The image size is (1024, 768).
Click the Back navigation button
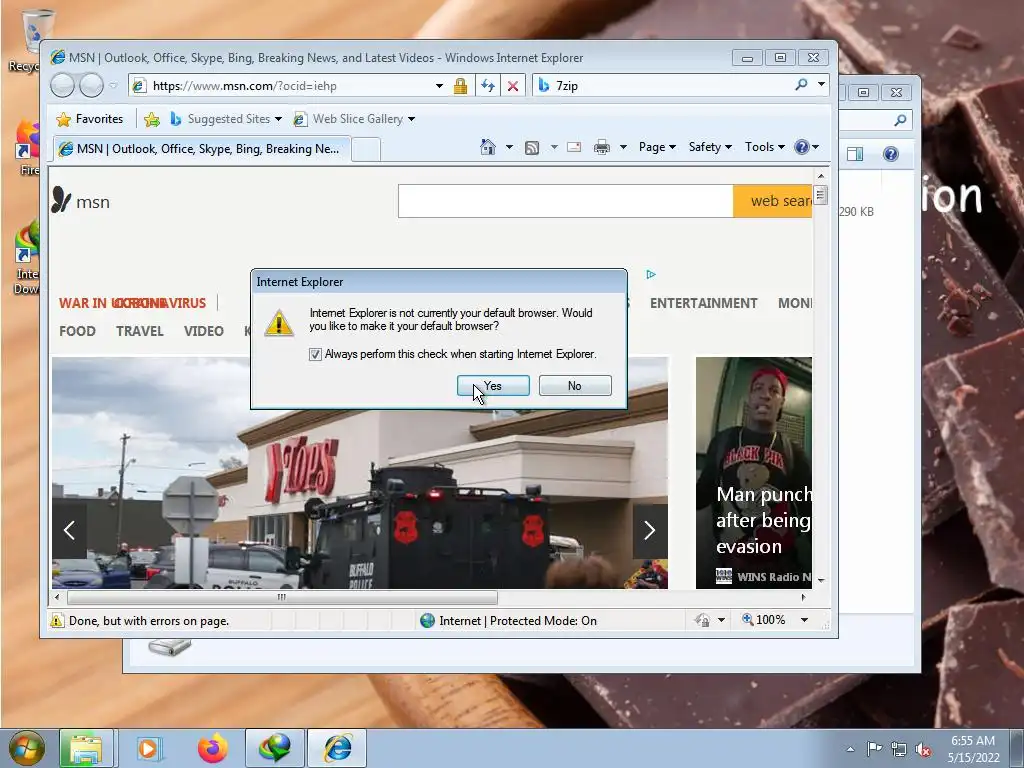point(62,86)
